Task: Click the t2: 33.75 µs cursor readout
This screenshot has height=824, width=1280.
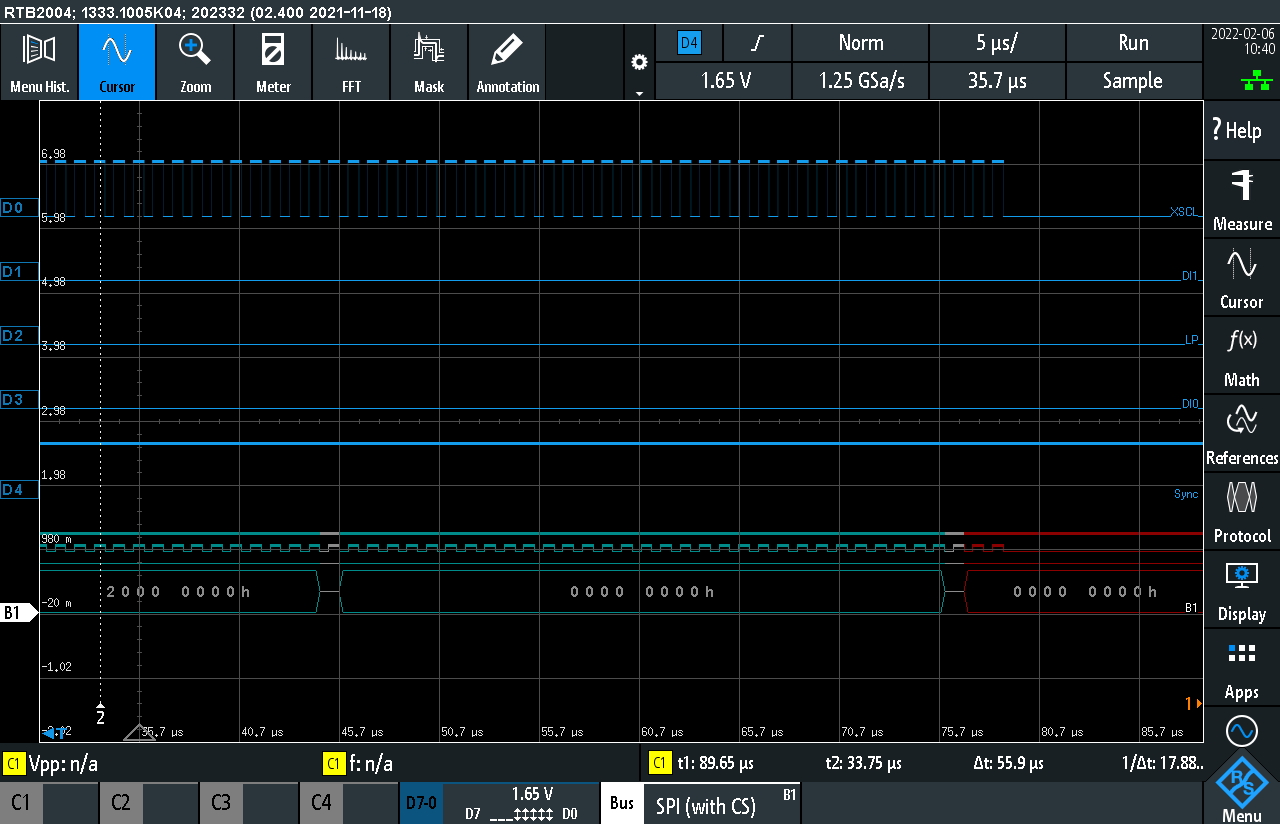Action: [863, 764]
